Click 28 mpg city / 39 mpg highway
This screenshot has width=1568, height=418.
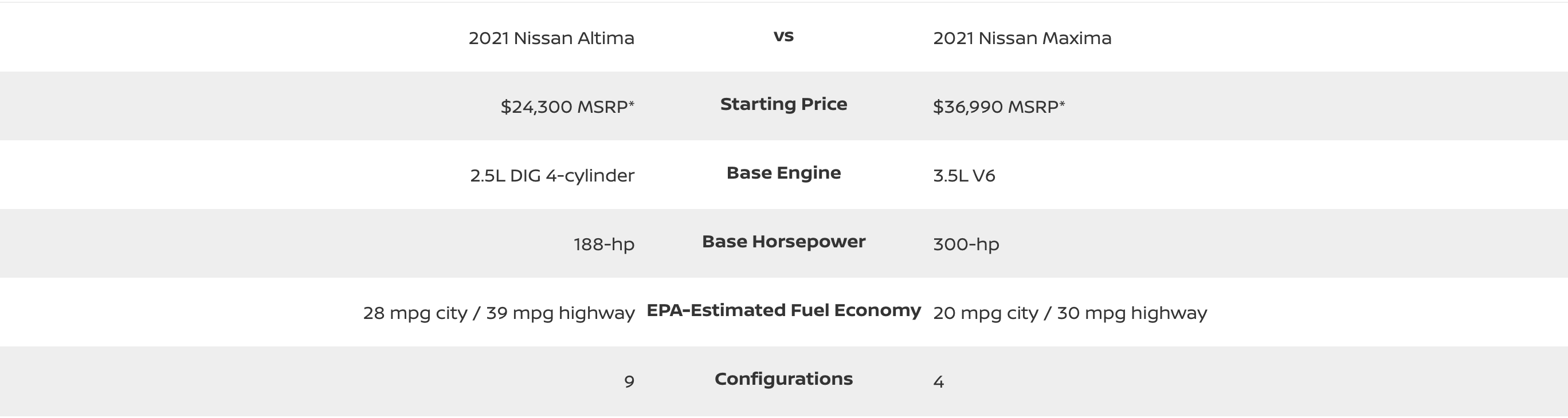tap(499, 313)
